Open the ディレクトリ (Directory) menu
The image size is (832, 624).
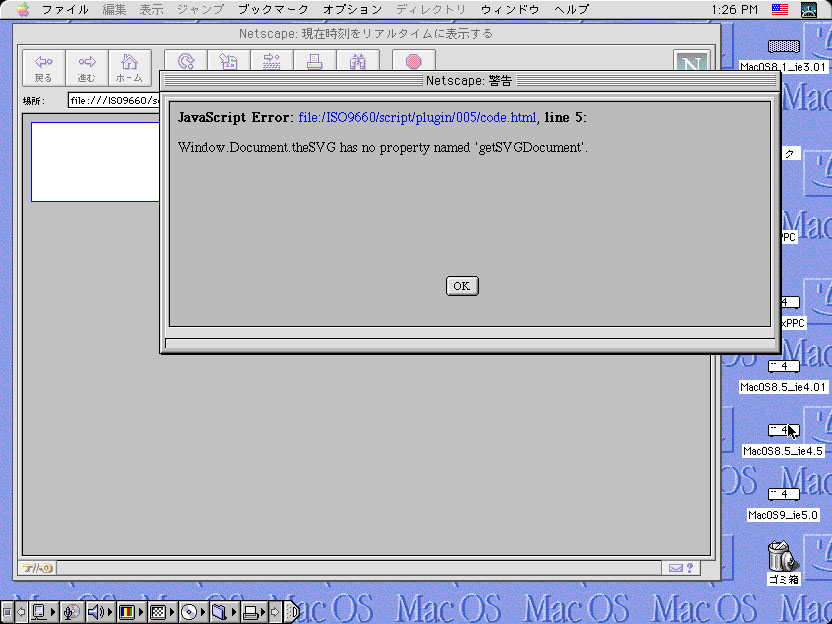point(431,10)
